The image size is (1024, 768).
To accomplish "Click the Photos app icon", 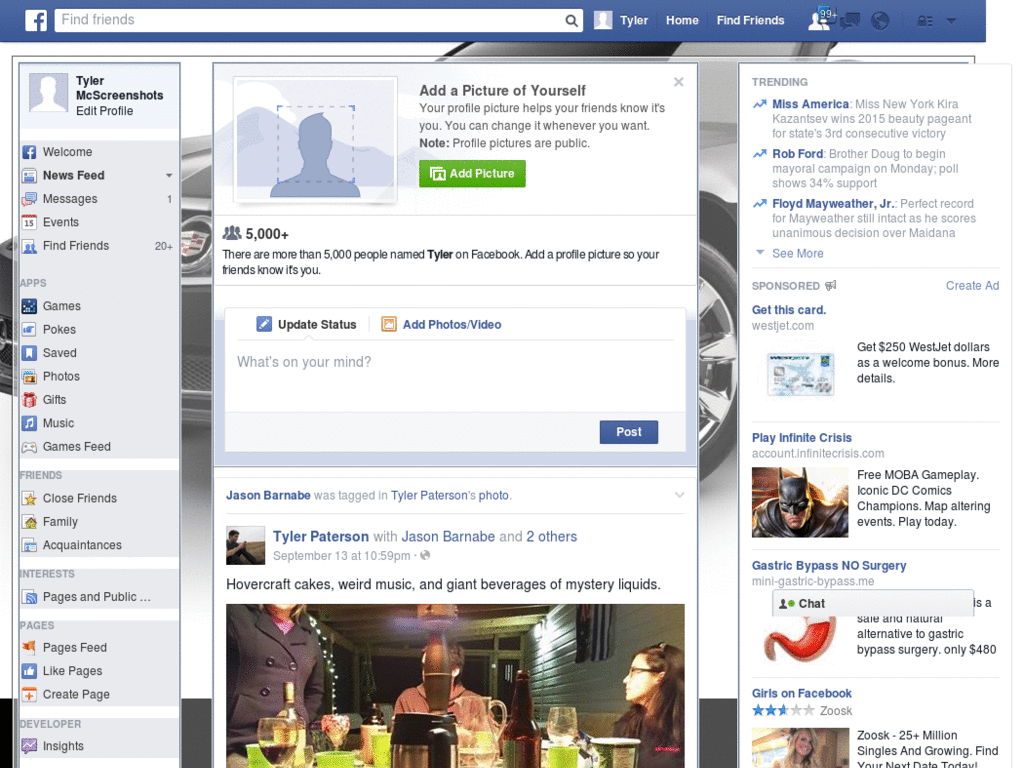I will click(29, 377).
